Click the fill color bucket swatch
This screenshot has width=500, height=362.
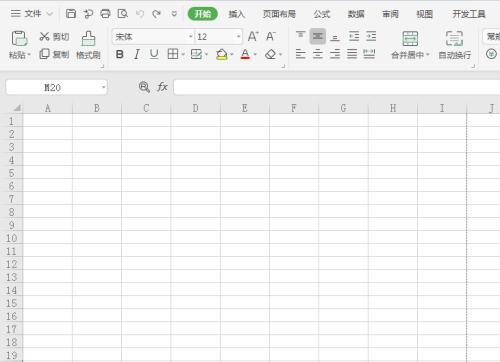coord(222,54)
